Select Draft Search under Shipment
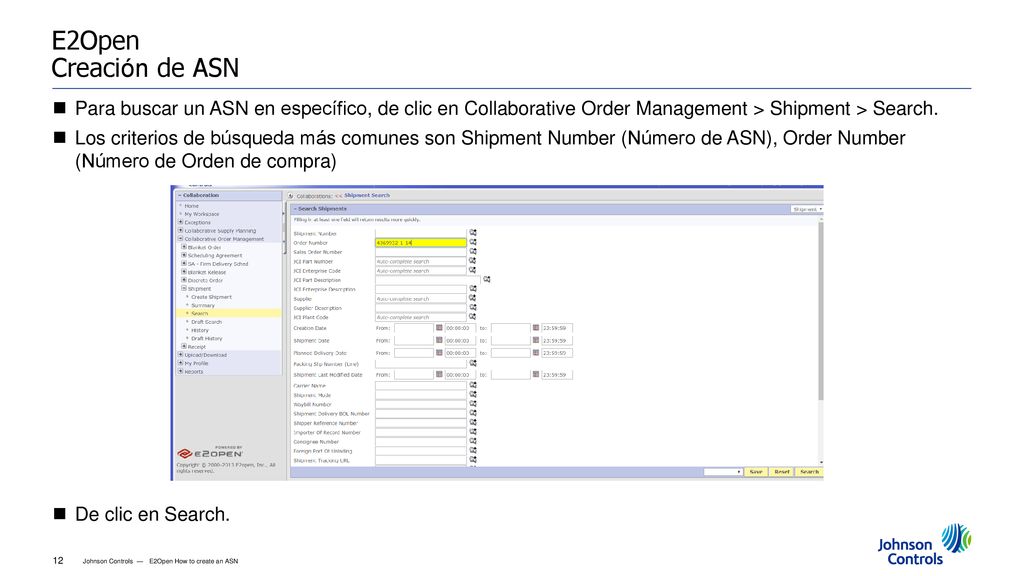Image resolution: width=1024 pixels, height=576 pixels. click(x=206, y=322)
